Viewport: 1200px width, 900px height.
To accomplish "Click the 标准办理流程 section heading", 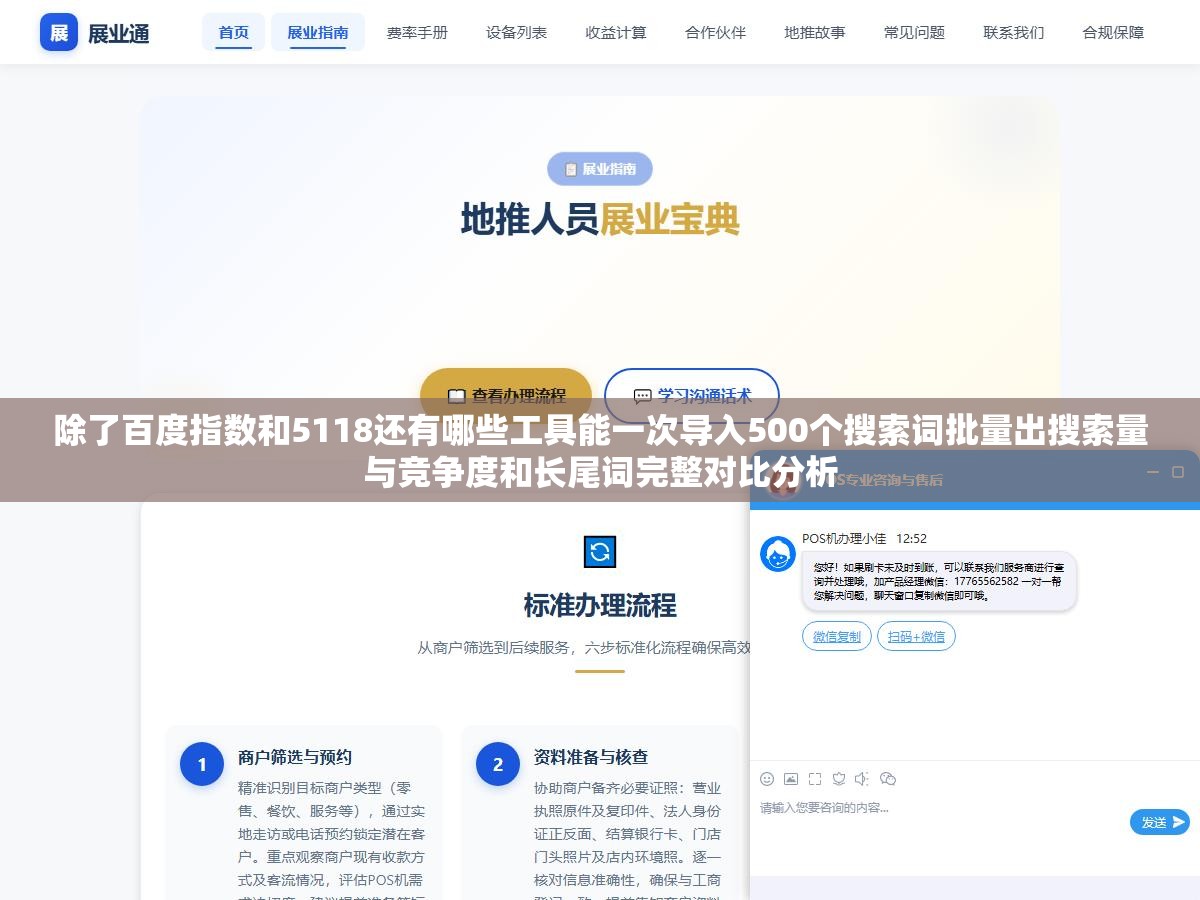I will click(600, 605).
